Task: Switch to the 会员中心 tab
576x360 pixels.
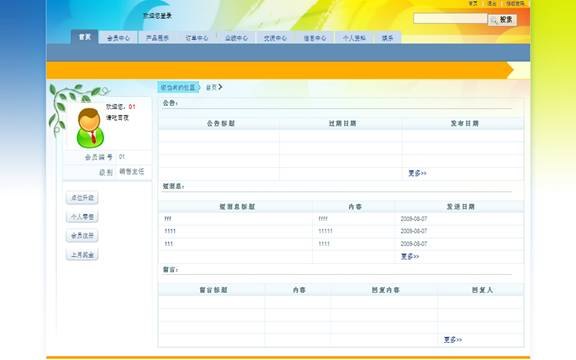Action: tap(118, 38)
